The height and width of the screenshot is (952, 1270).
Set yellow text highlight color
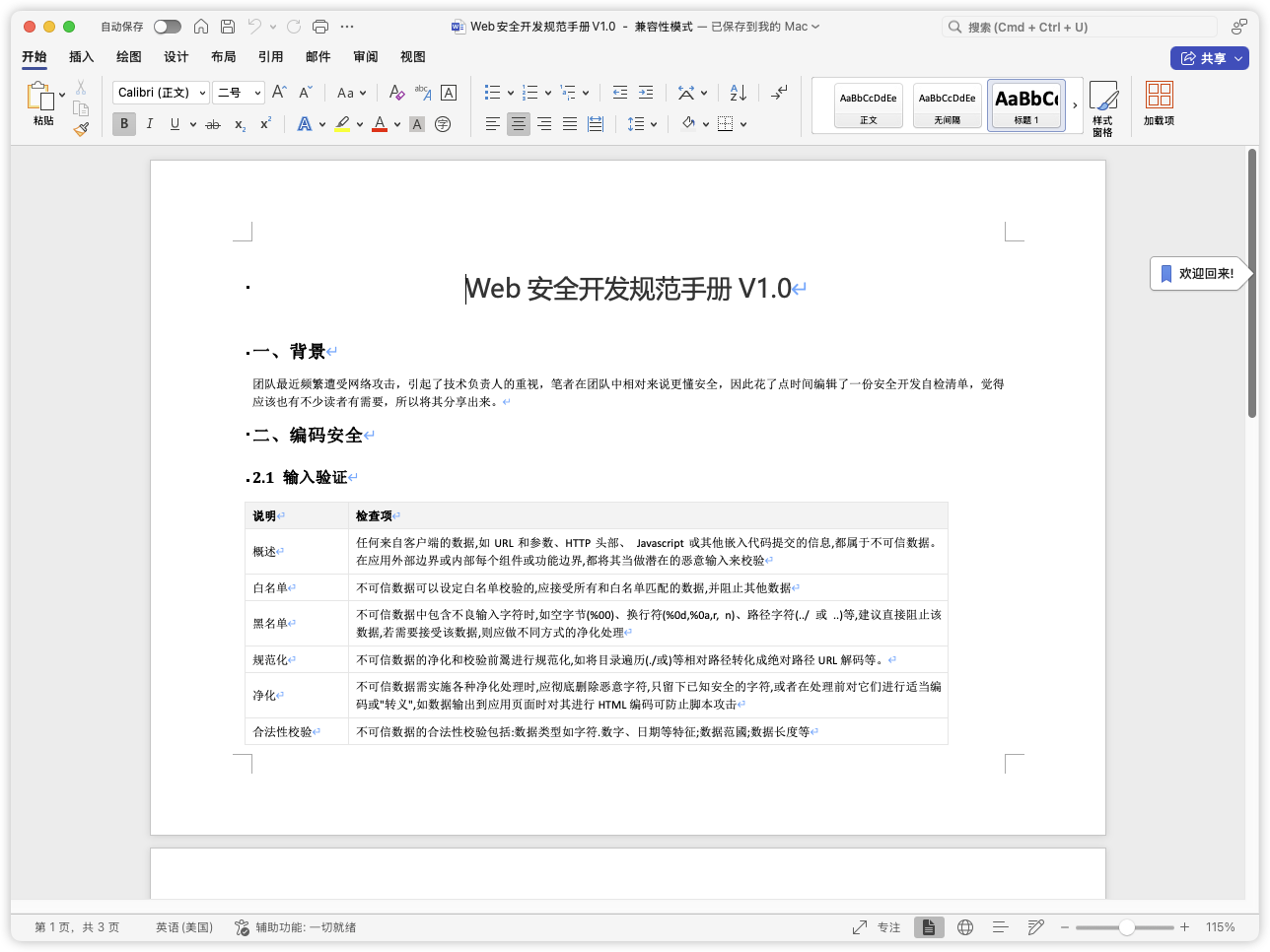pos(342,123)
